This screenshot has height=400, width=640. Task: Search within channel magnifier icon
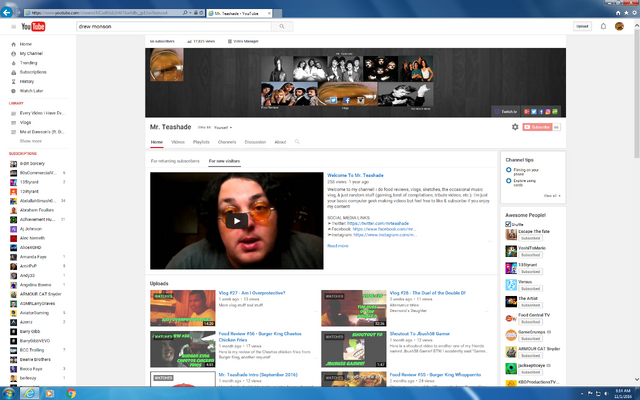(297, 142)
